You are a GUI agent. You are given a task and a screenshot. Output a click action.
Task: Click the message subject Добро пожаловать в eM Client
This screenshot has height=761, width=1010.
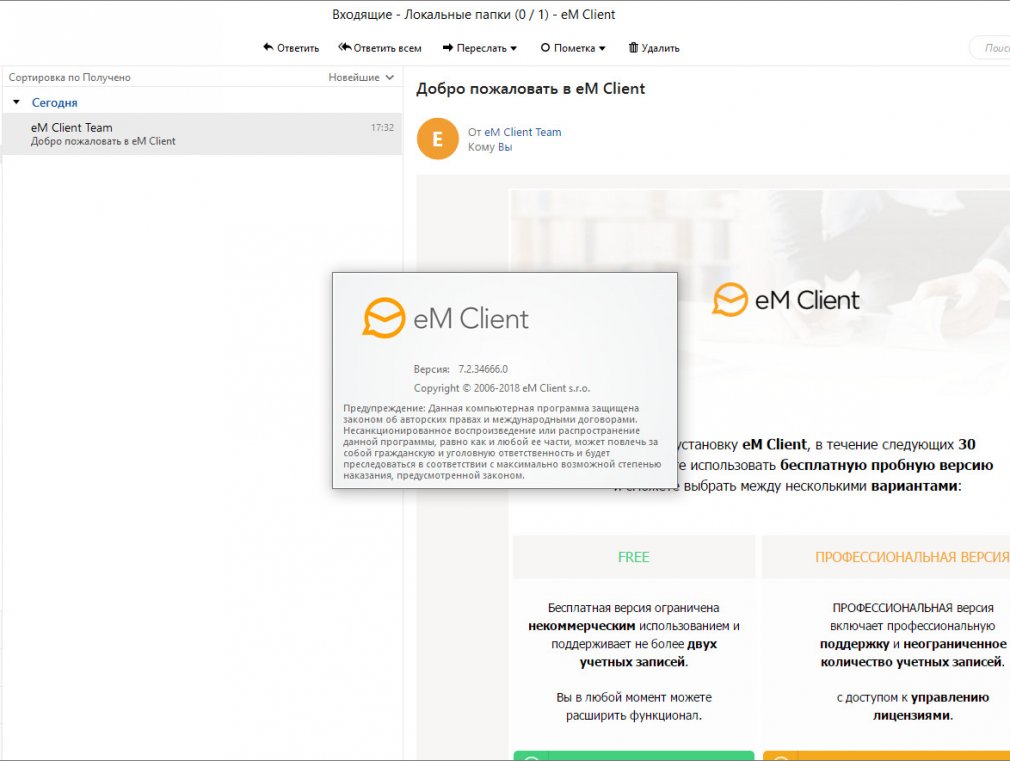tap(103, 141)
